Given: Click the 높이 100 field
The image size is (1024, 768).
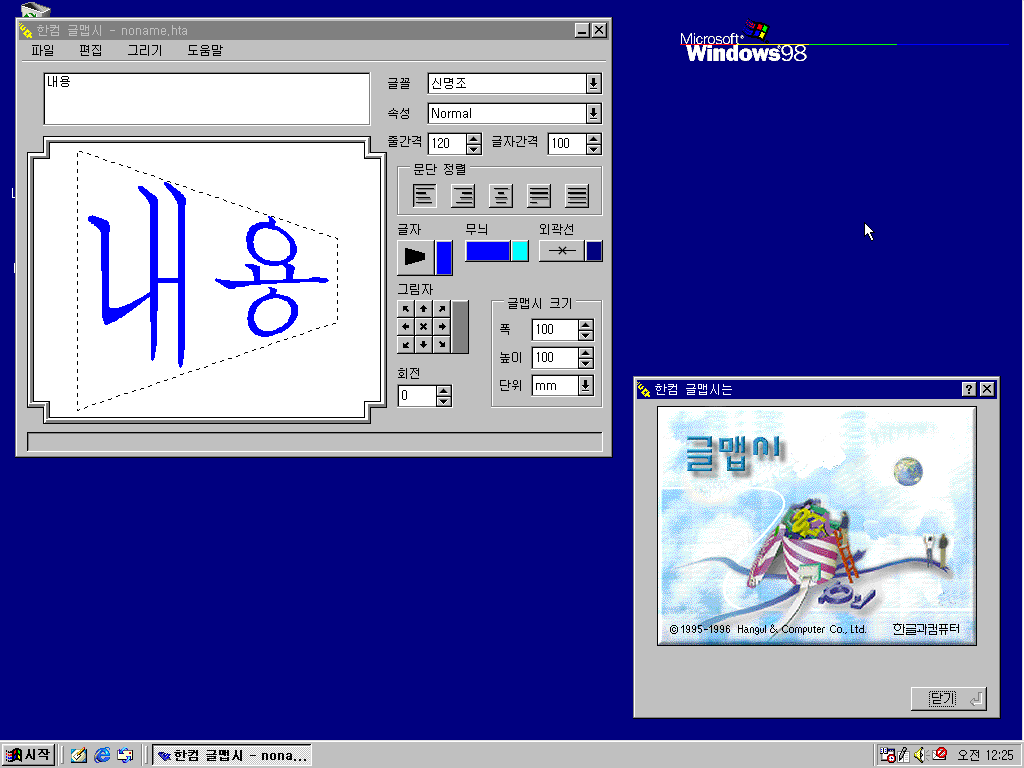Looking at the screenshot, I should 555,358.
